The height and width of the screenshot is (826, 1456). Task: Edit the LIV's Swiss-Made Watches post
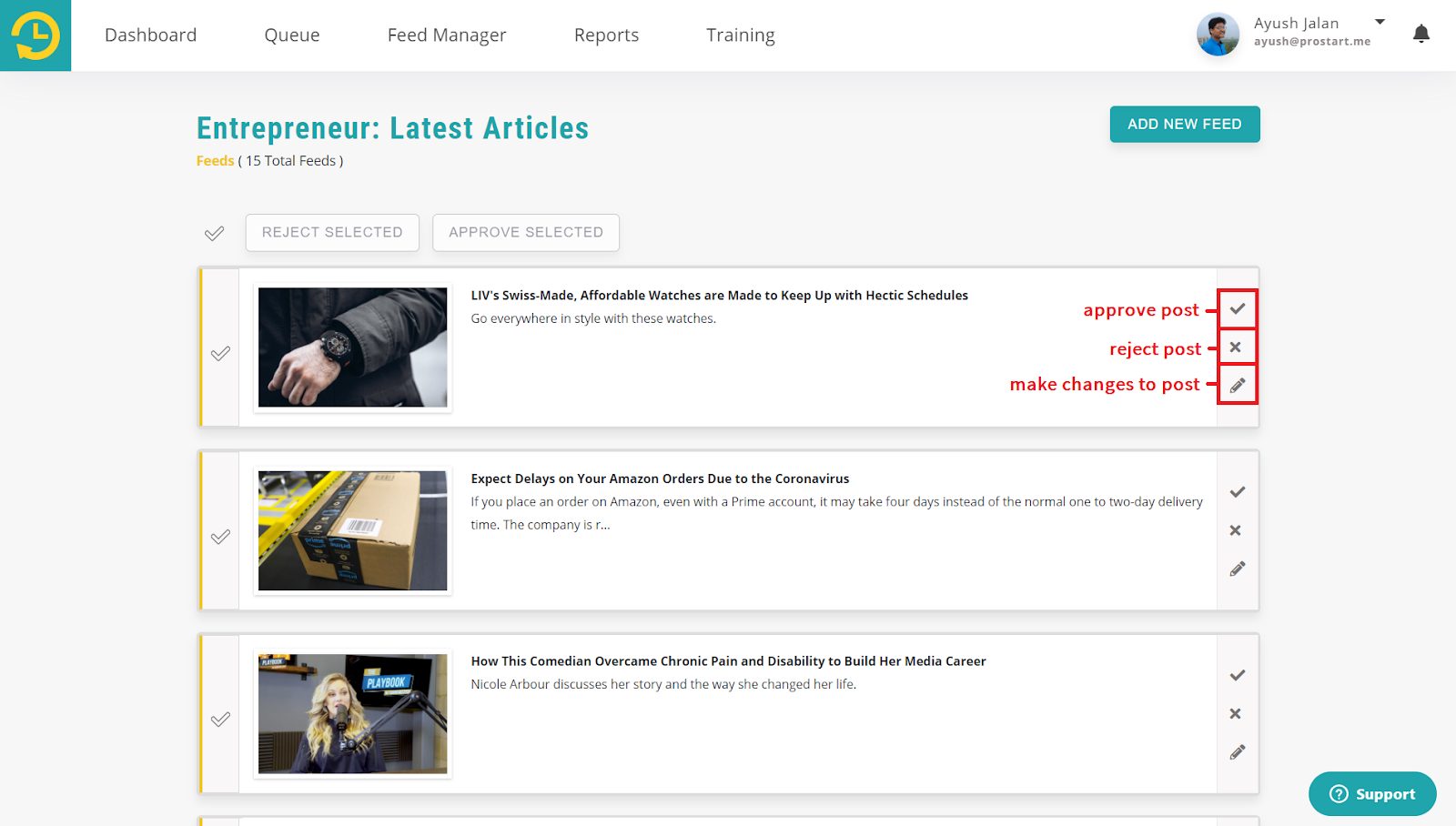tap(1238, 385)
